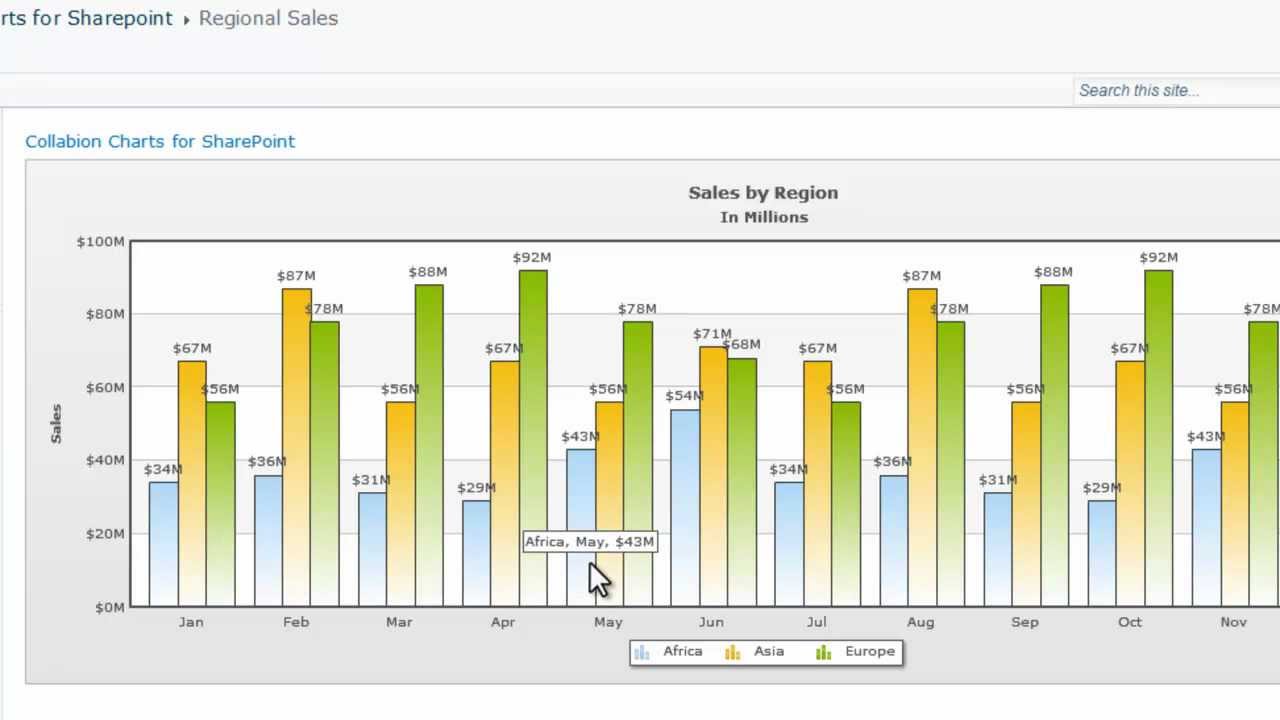Viewport: 1280px width, 720px height.
Task: Click the Apr x-axis label
Action: pyautogui.click(x=503, y=622)
